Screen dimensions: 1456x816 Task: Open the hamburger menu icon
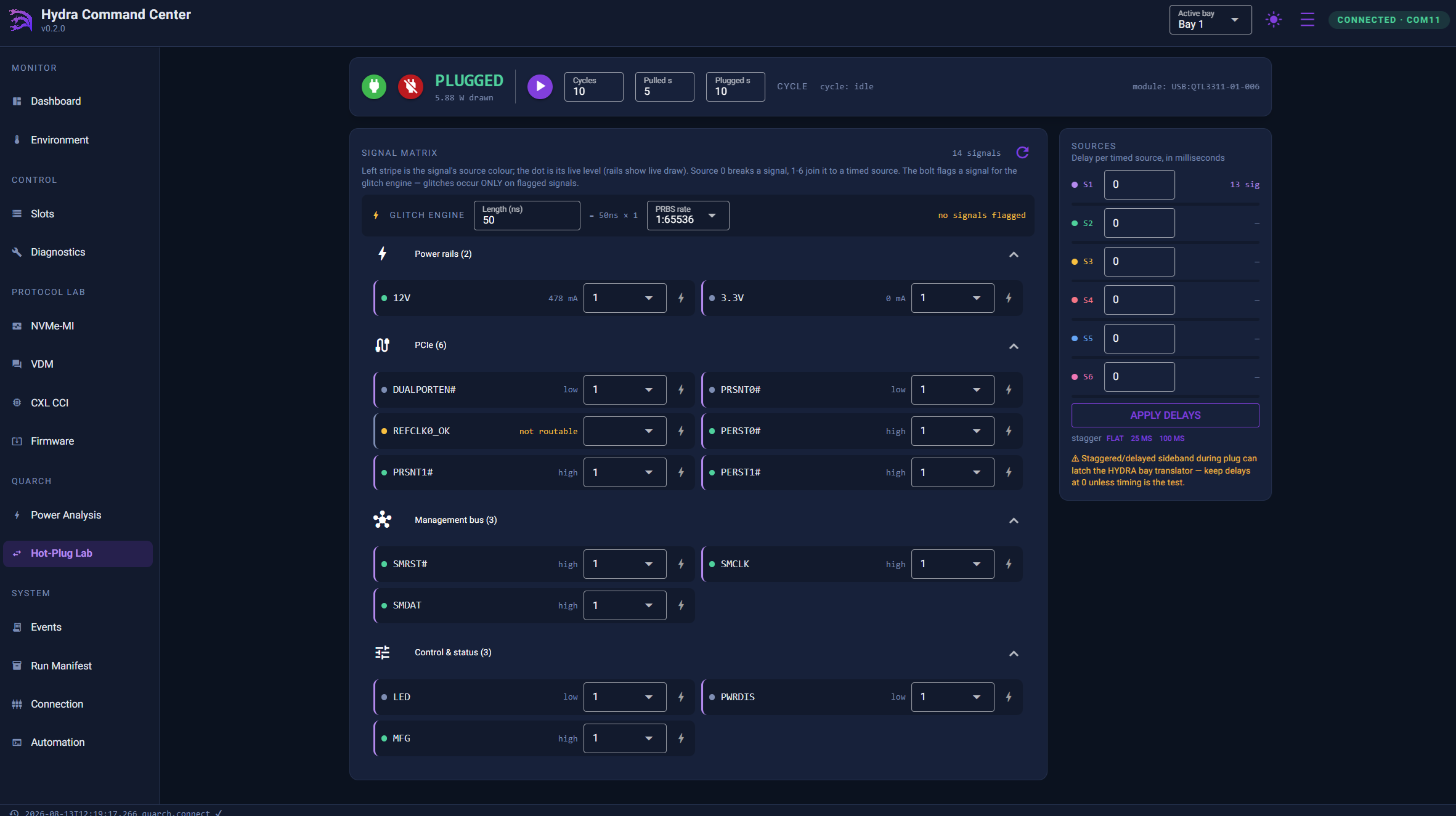tap(1308, 20)
